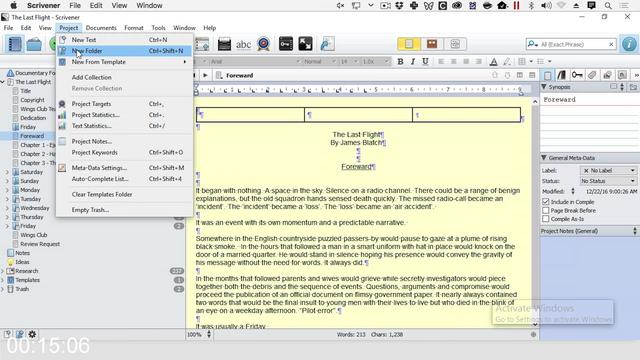Enter Full Screen composition mode icon
Image resolution: width=640 pixels, height=360 pixels.
pos(305,44)
